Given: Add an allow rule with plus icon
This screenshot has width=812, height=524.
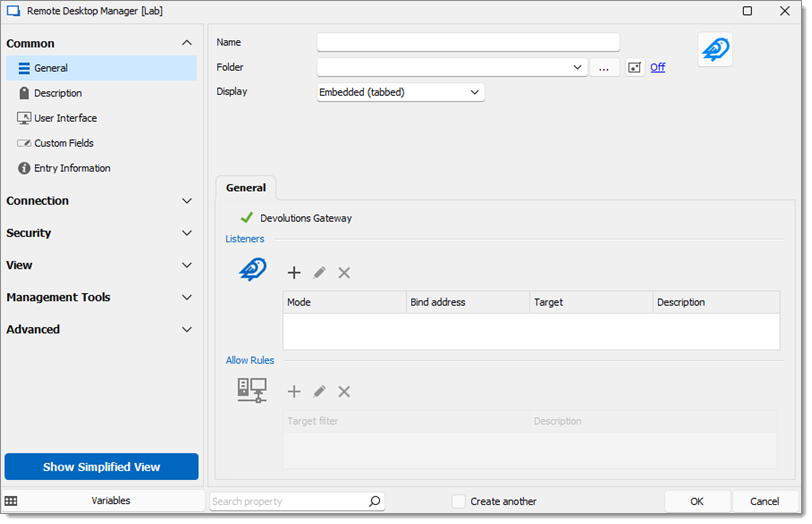Looking at the screenshot, I should tap(294, 391).
